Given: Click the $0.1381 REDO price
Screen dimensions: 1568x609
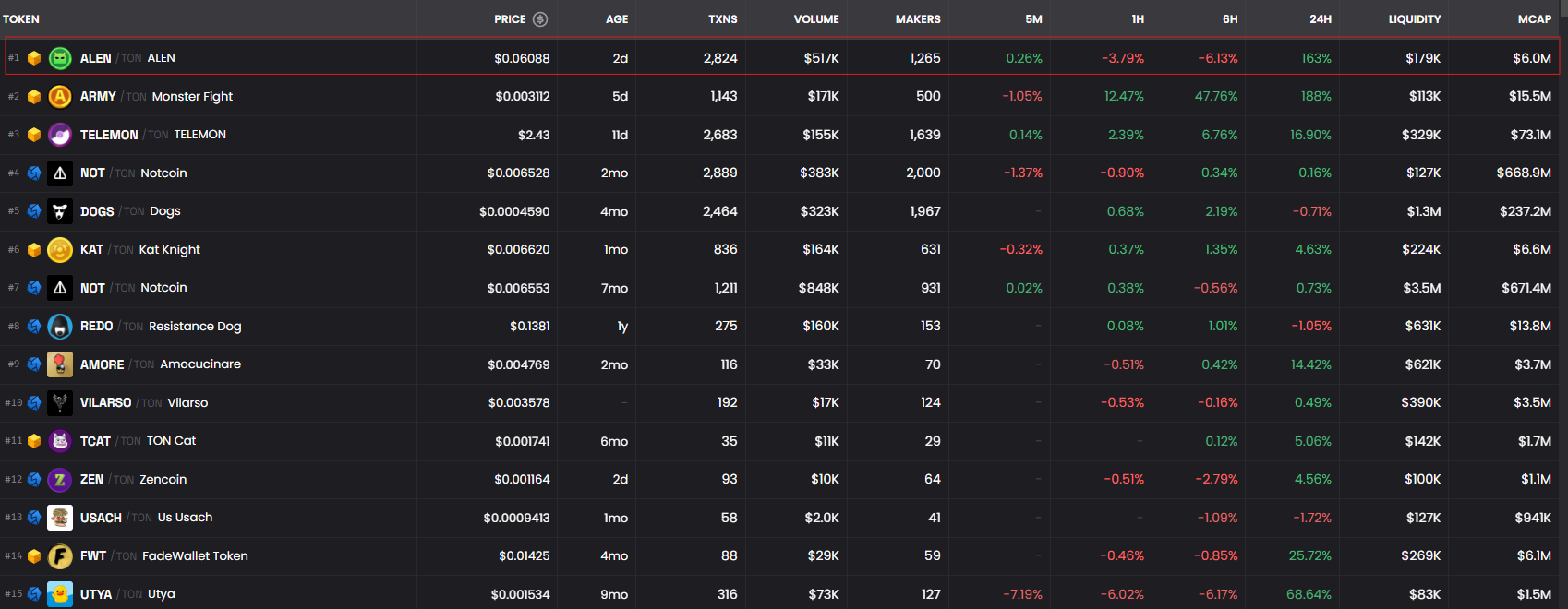Looking at the screenshot, I should coord(530,326).
